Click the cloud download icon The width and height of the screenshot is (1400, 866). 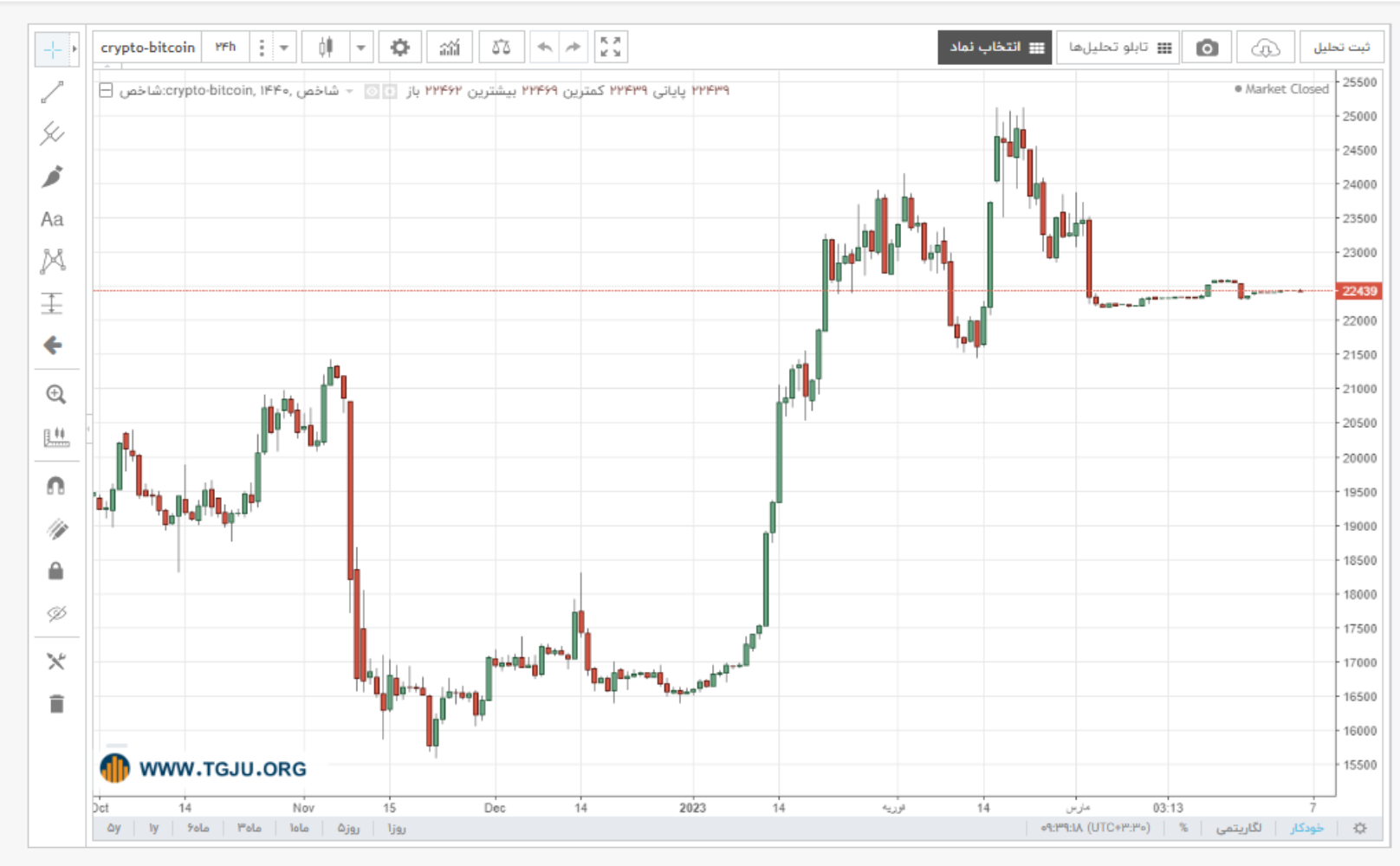(1265, 48)
